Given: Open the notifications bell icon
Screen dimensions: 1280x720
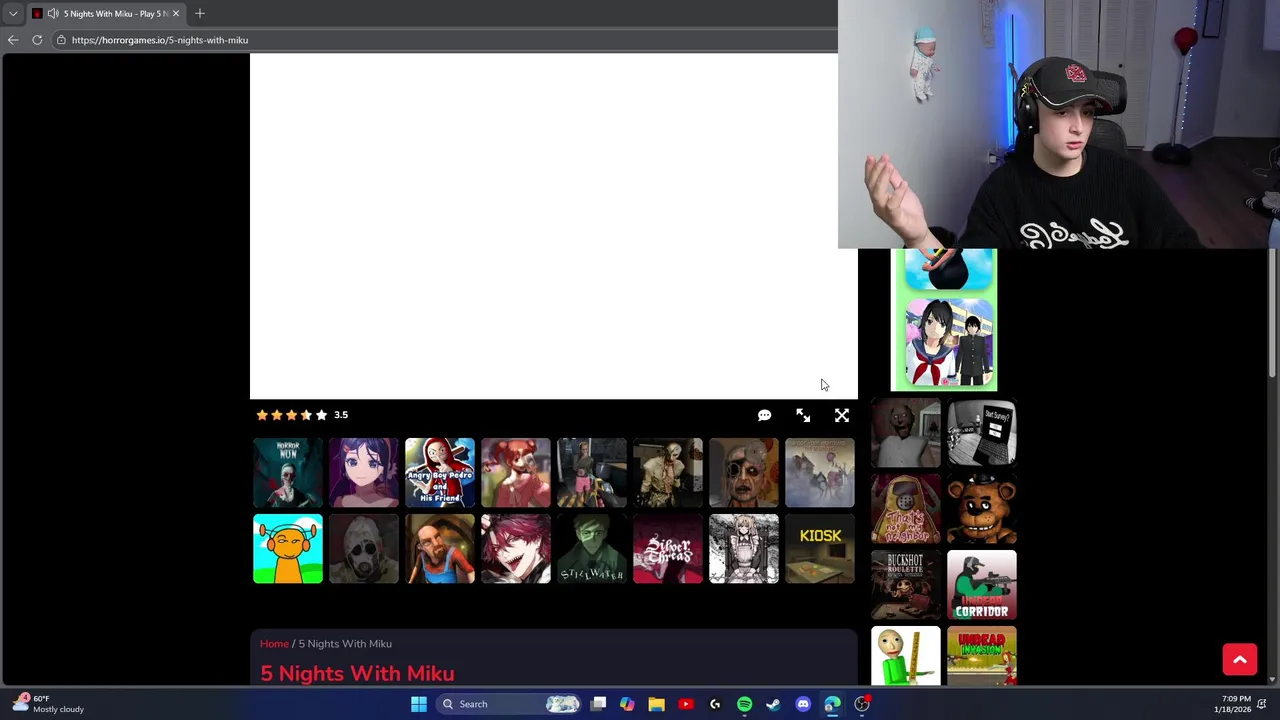Looking at the screenshot, I should (1263, 704).
